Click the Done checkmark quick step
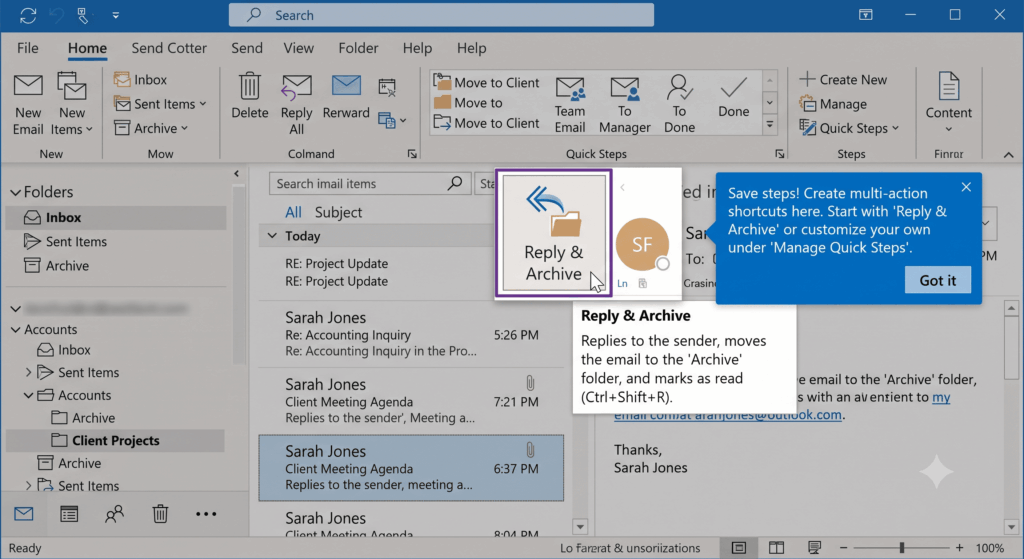Screen dimensions: 1024x559 (733, 98)
